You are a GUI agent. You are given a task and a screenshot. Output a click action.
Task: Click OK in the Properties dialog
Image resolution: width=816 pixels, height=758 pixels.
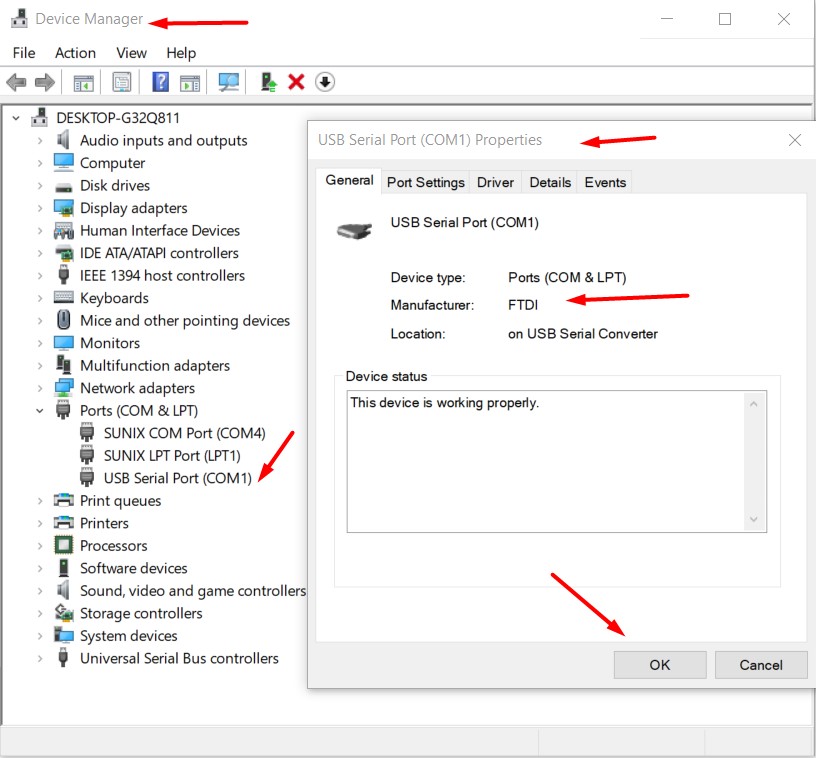click(x=660, y=665)
